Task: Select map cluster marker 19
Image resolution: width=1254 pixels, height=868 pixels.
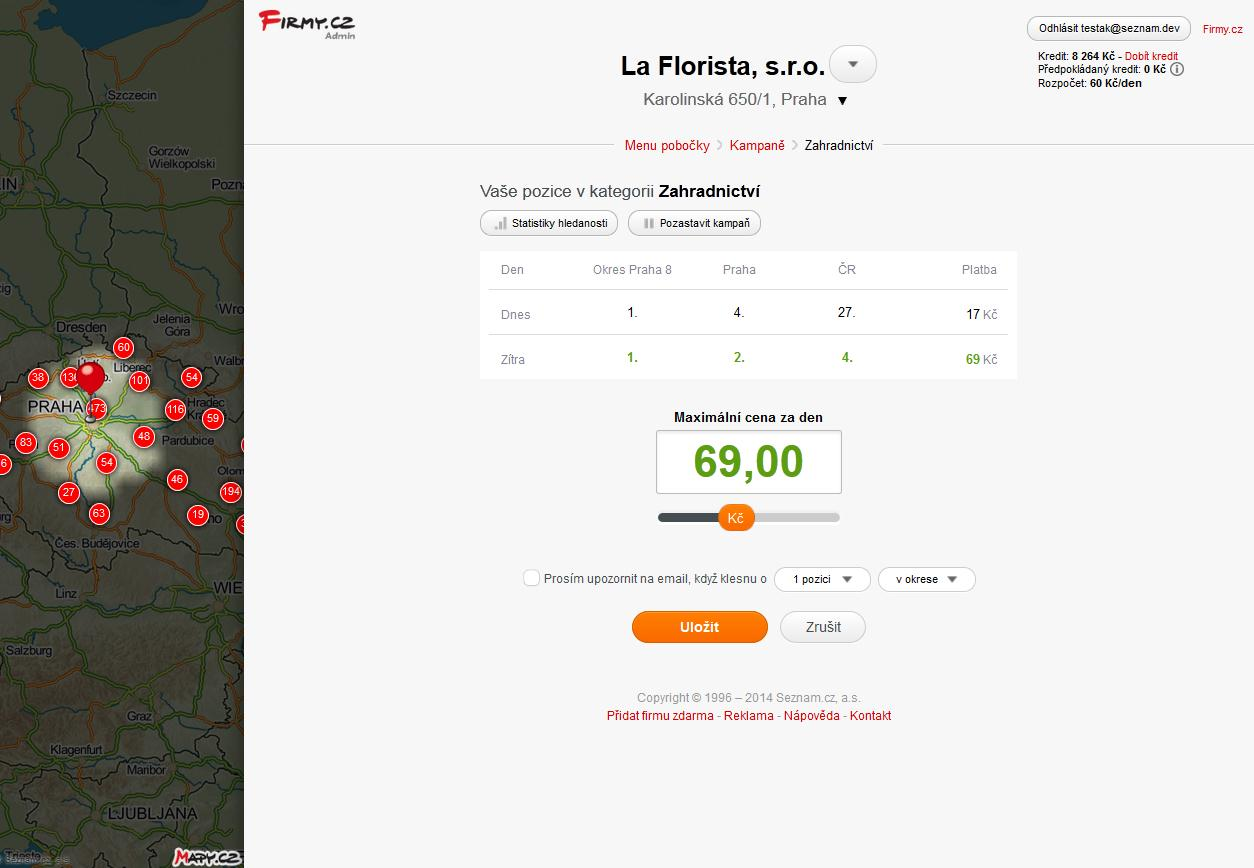Action: click(198, 515)
